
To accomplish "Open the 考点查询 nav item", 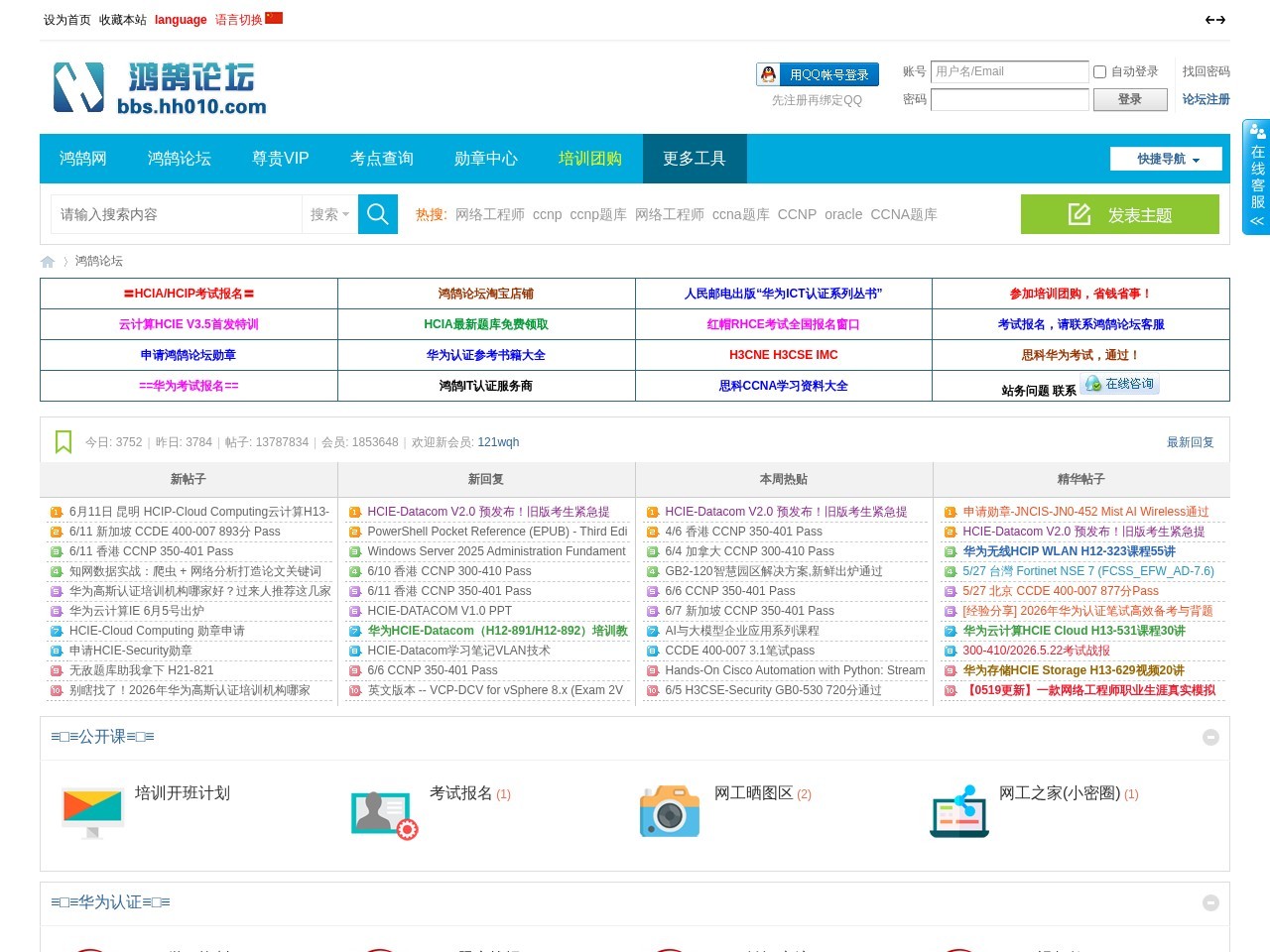I will click(x=382, y=159).
